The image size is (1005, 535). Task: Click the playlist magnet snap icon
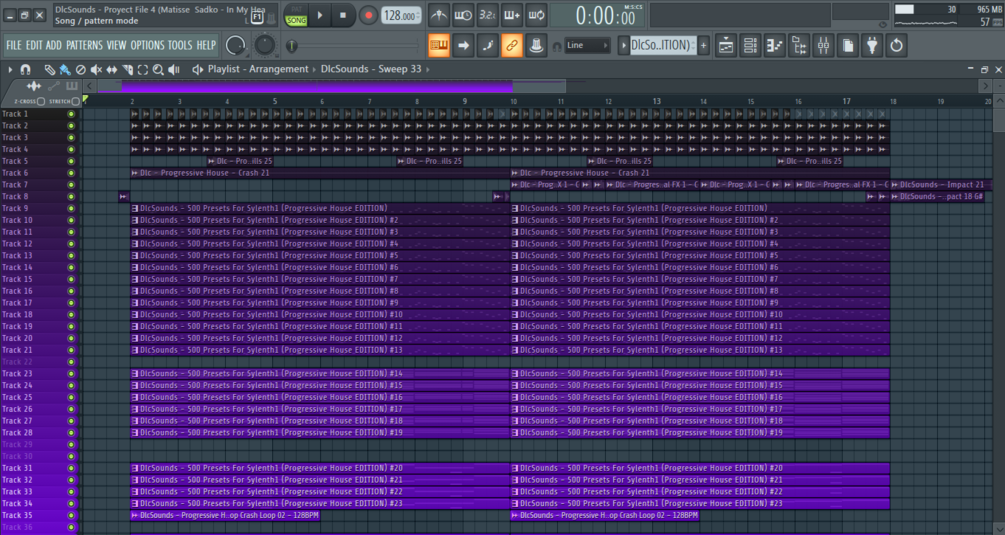coord(26,69)
